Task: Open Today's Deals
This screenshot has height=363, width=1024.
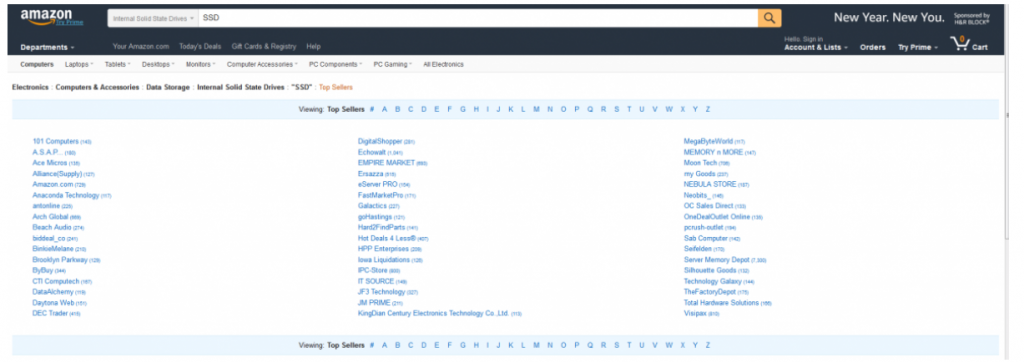Action: click(200, 46)
